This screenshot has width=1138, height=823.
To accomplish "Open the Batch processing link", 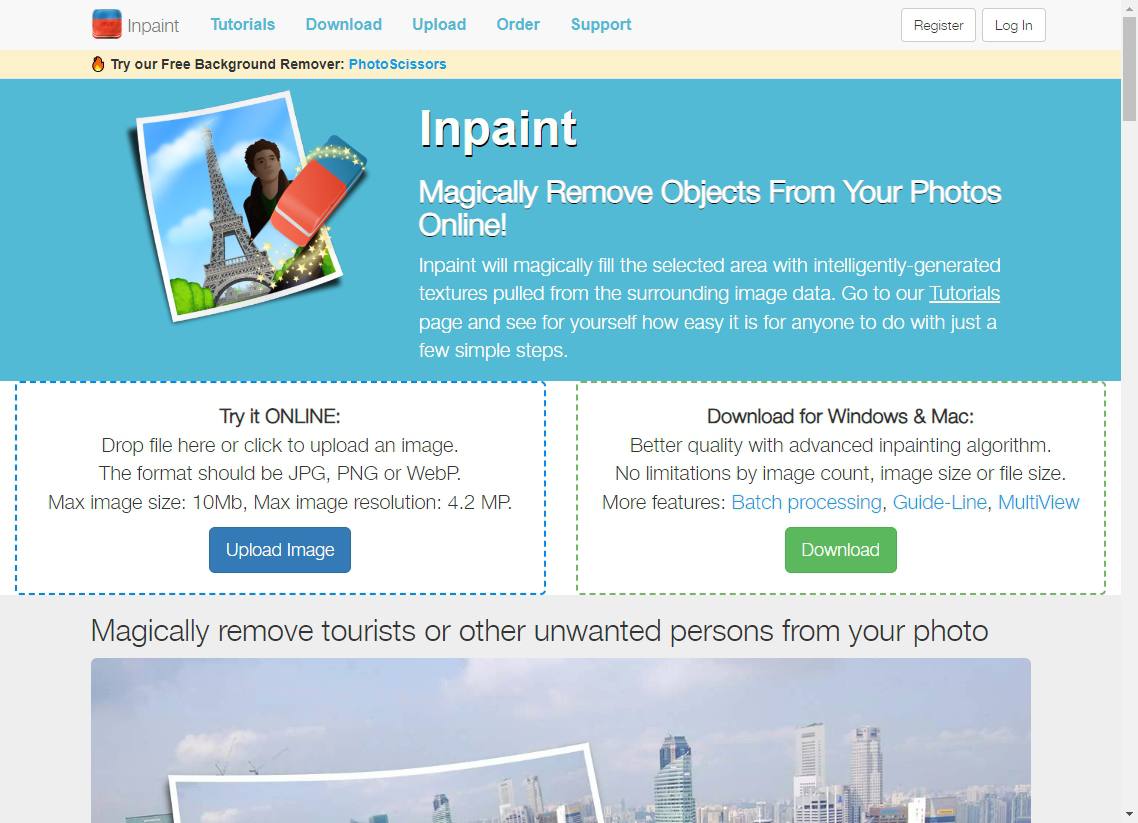I will pyautogui.click(x=806, y=502).
